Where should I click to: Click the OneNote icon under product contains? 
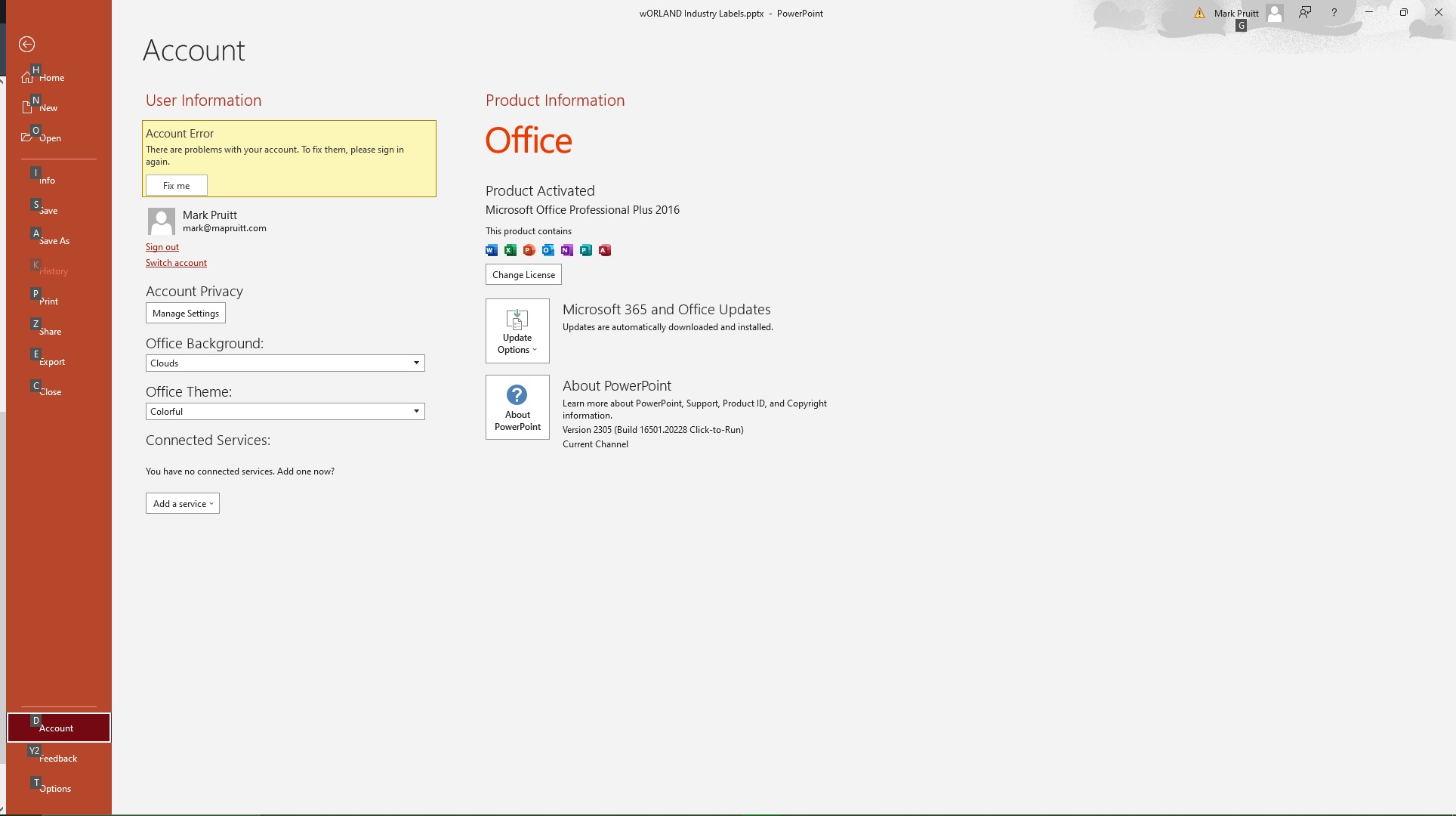566,250
